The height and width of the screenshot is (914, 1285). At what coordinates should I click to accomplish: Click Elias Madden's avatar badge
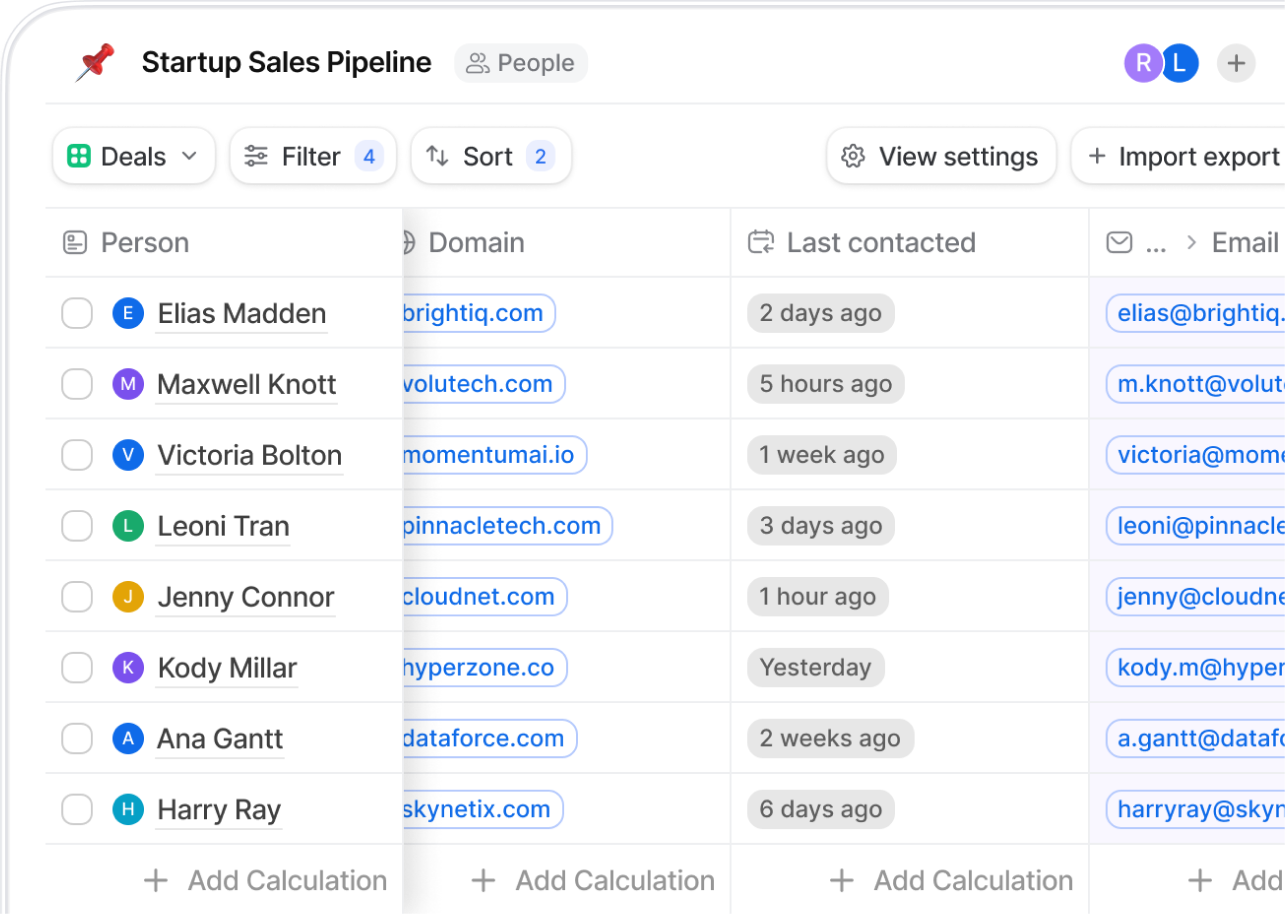(128, 314)
